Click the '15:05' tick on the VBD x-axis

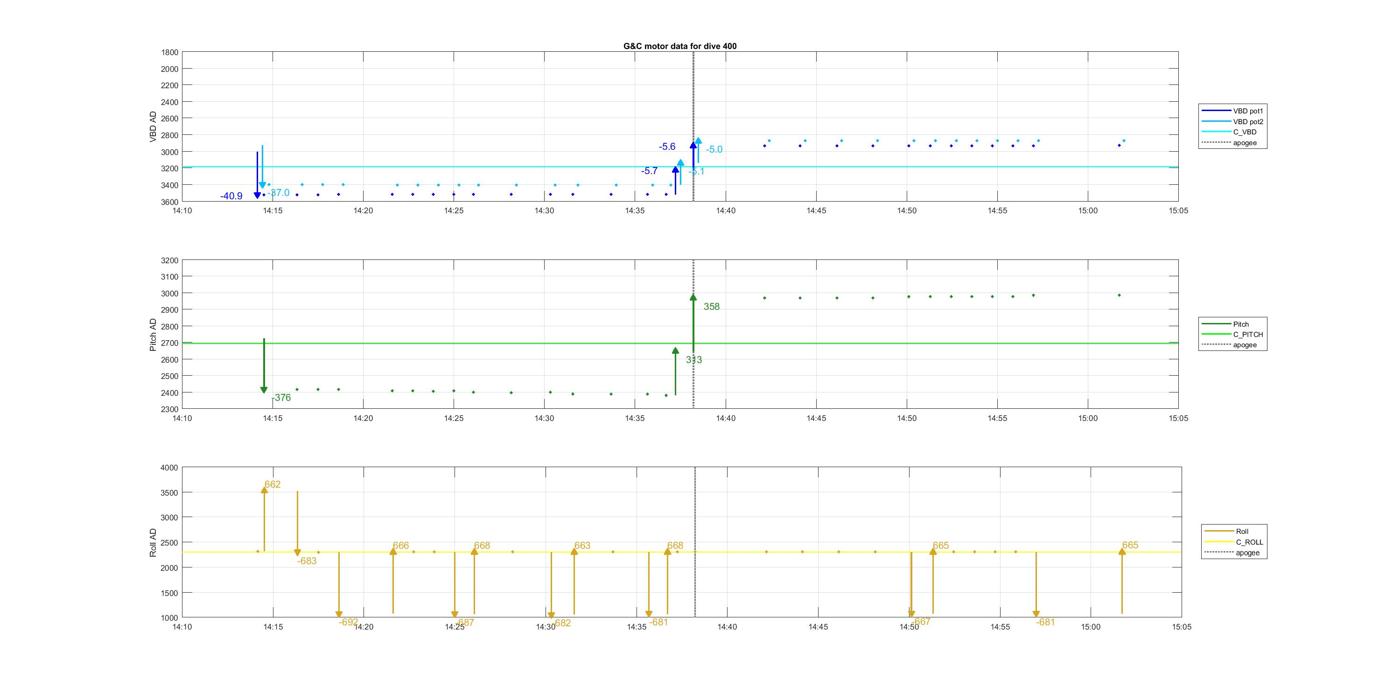click(1178, 211)
